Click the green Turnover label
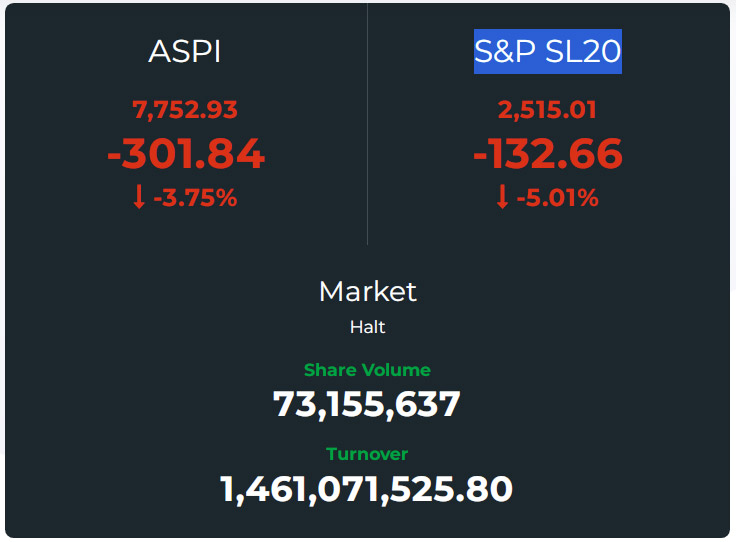This screenshot has height=542, width=736. pyautogui.click(x=367, y=454)
